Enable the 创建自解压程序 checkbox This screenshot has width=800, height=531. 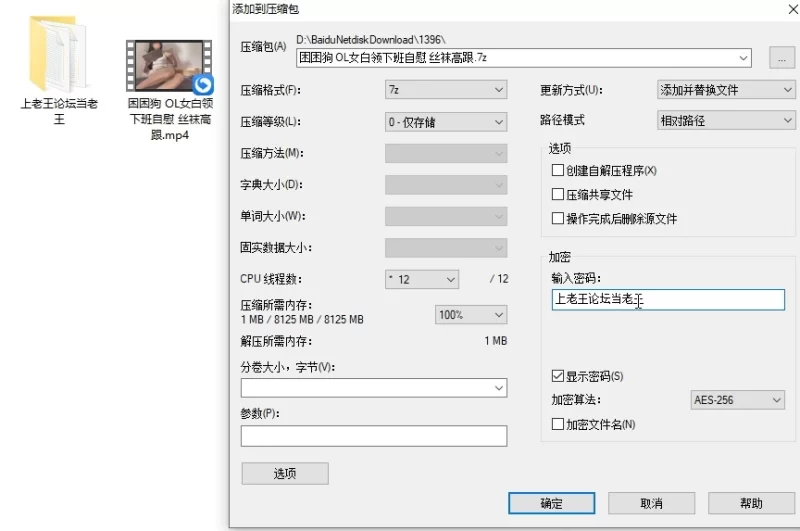[x=558, y=170]
